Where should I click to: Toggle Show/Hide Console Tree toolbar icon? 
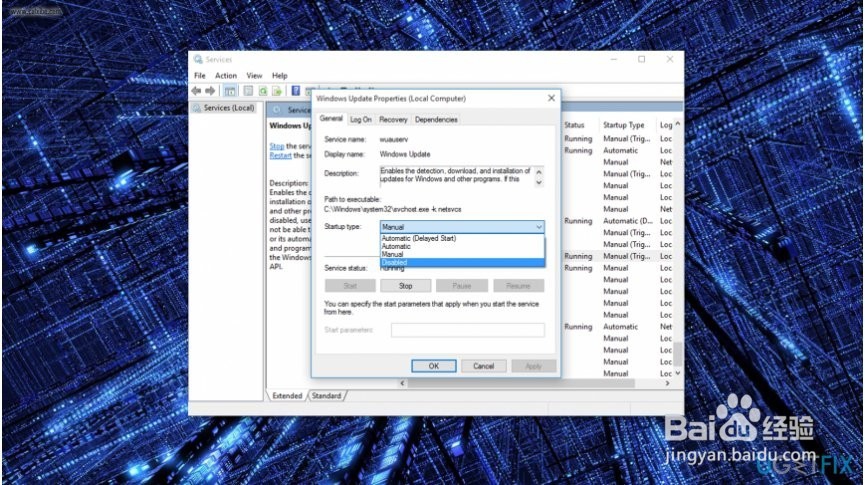(230, 90)
